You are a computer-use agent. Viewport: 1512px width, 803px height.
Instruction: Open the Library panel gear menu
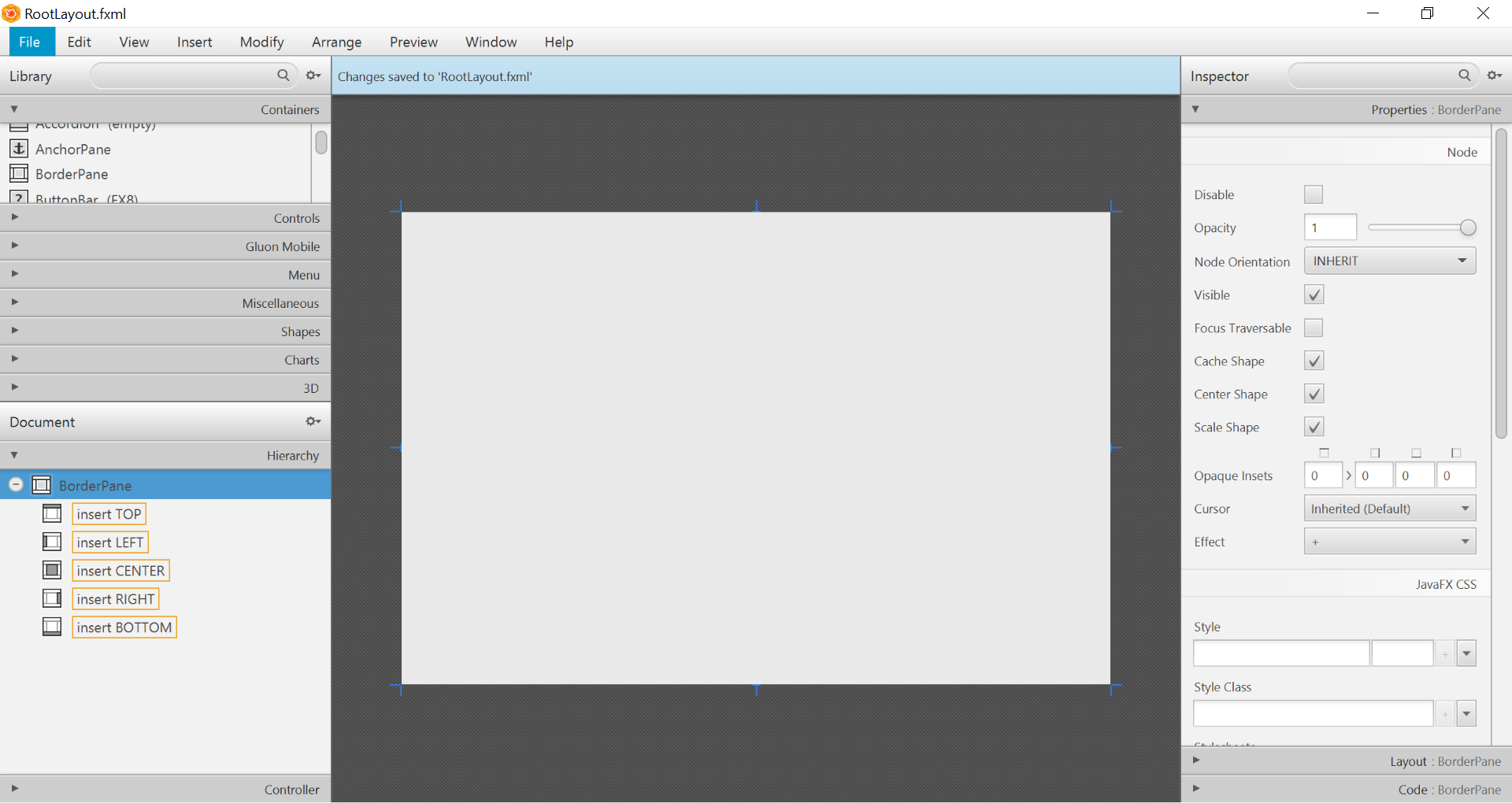[x=313, y=76]
